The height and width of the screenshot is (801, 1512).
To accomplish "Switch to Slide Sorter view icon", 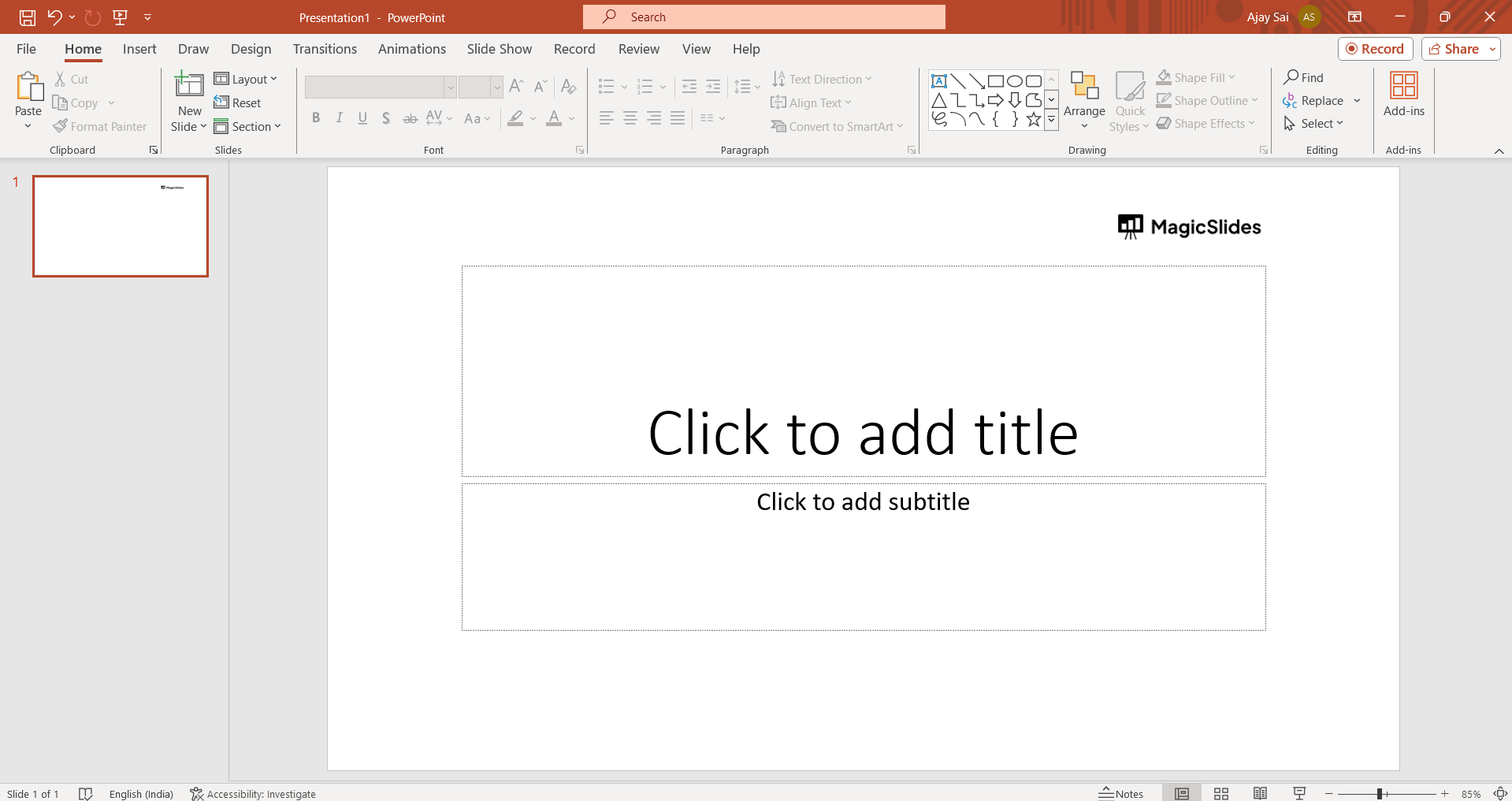I will (1221, 793).
